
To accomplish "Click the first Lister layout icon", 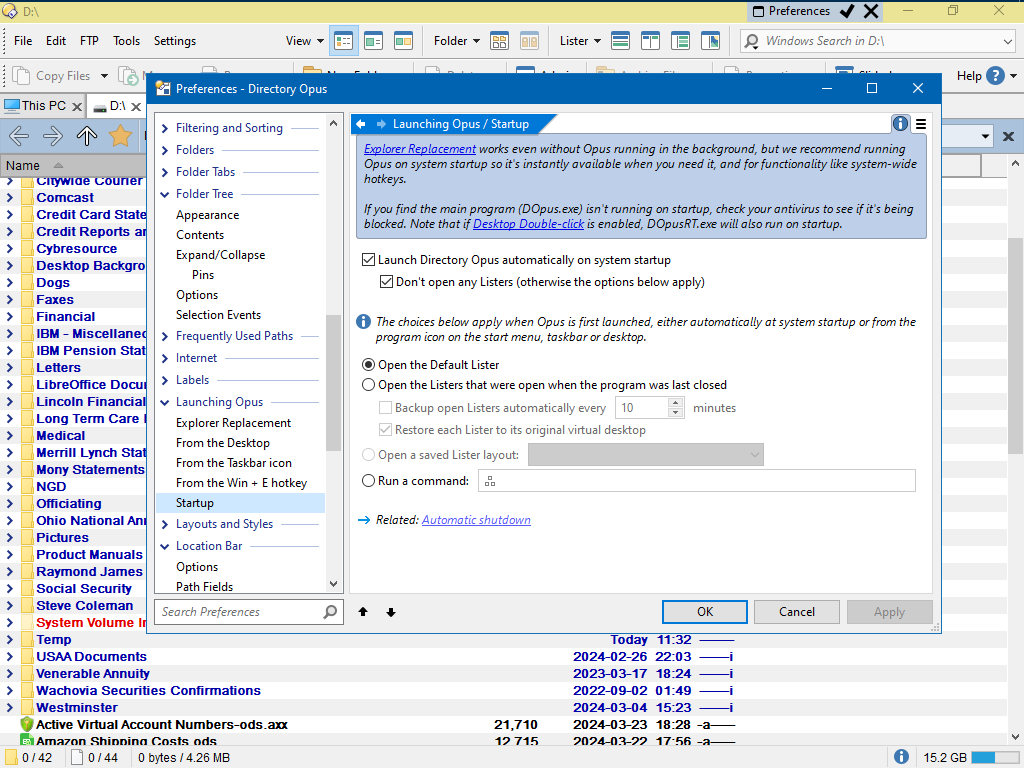I will [x=620, y=41].
